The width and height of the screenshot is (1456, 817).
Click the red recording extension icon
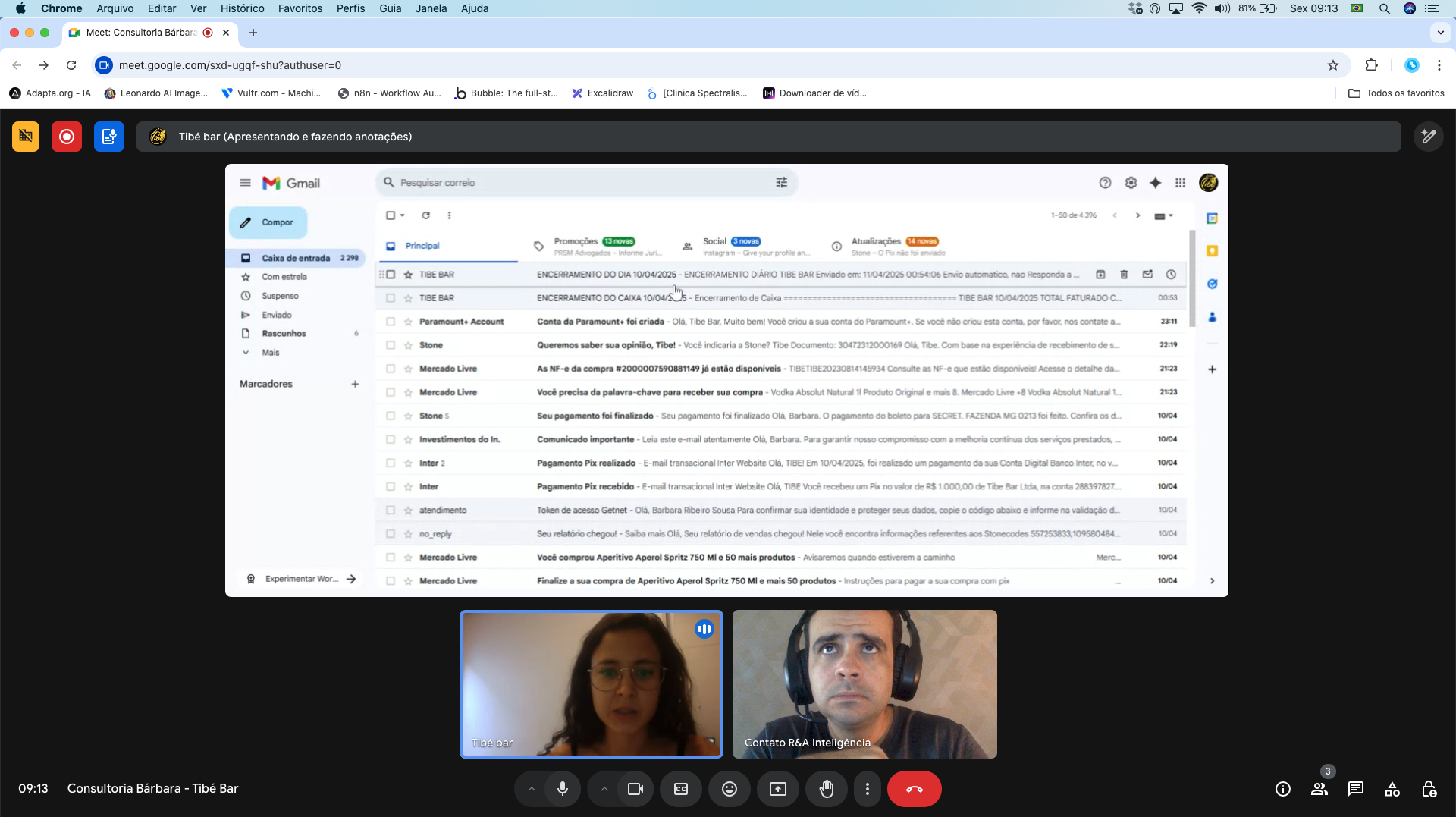(67, 137)
